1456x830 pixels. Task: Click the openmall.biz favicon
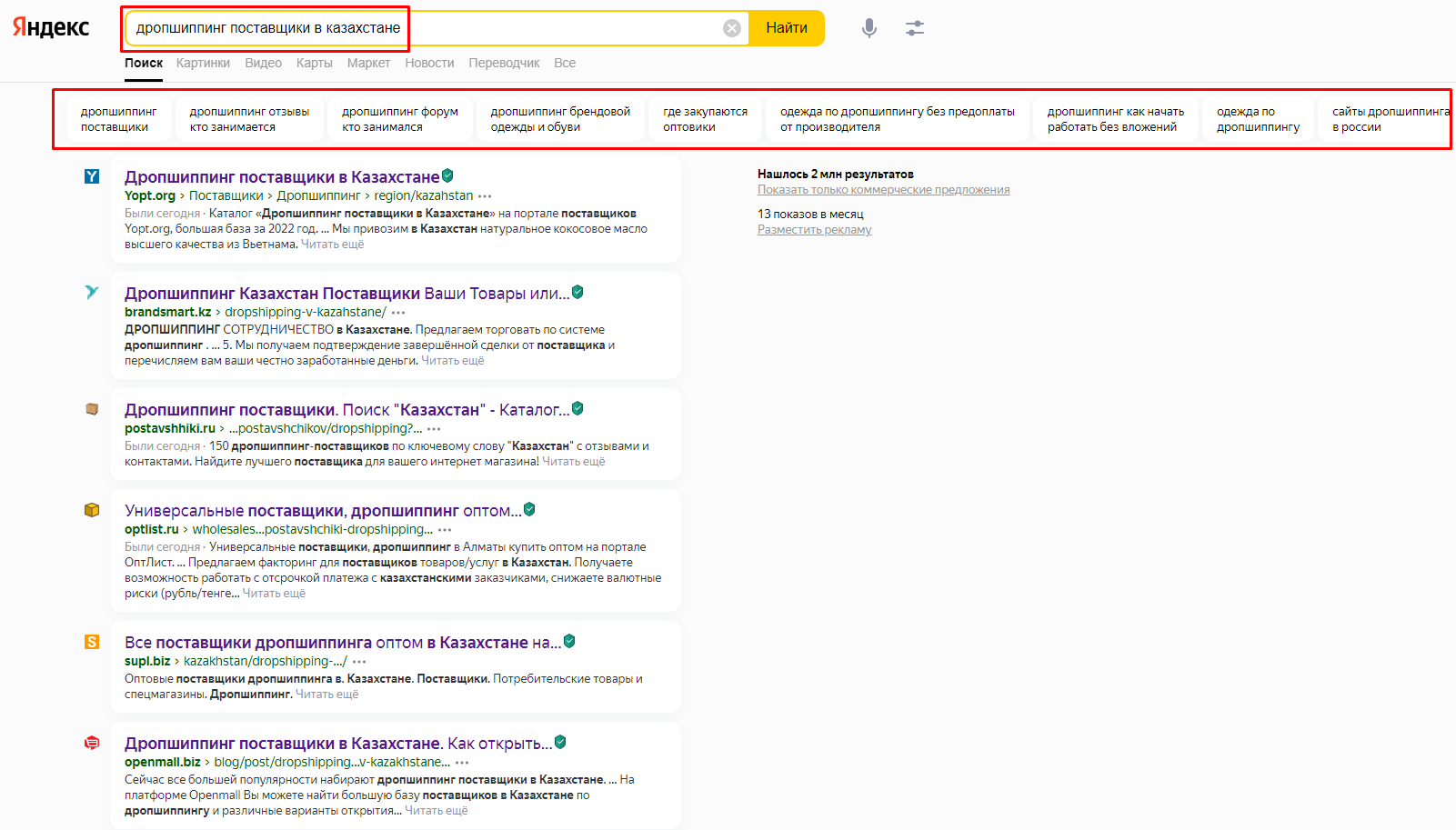coord(92,743)
